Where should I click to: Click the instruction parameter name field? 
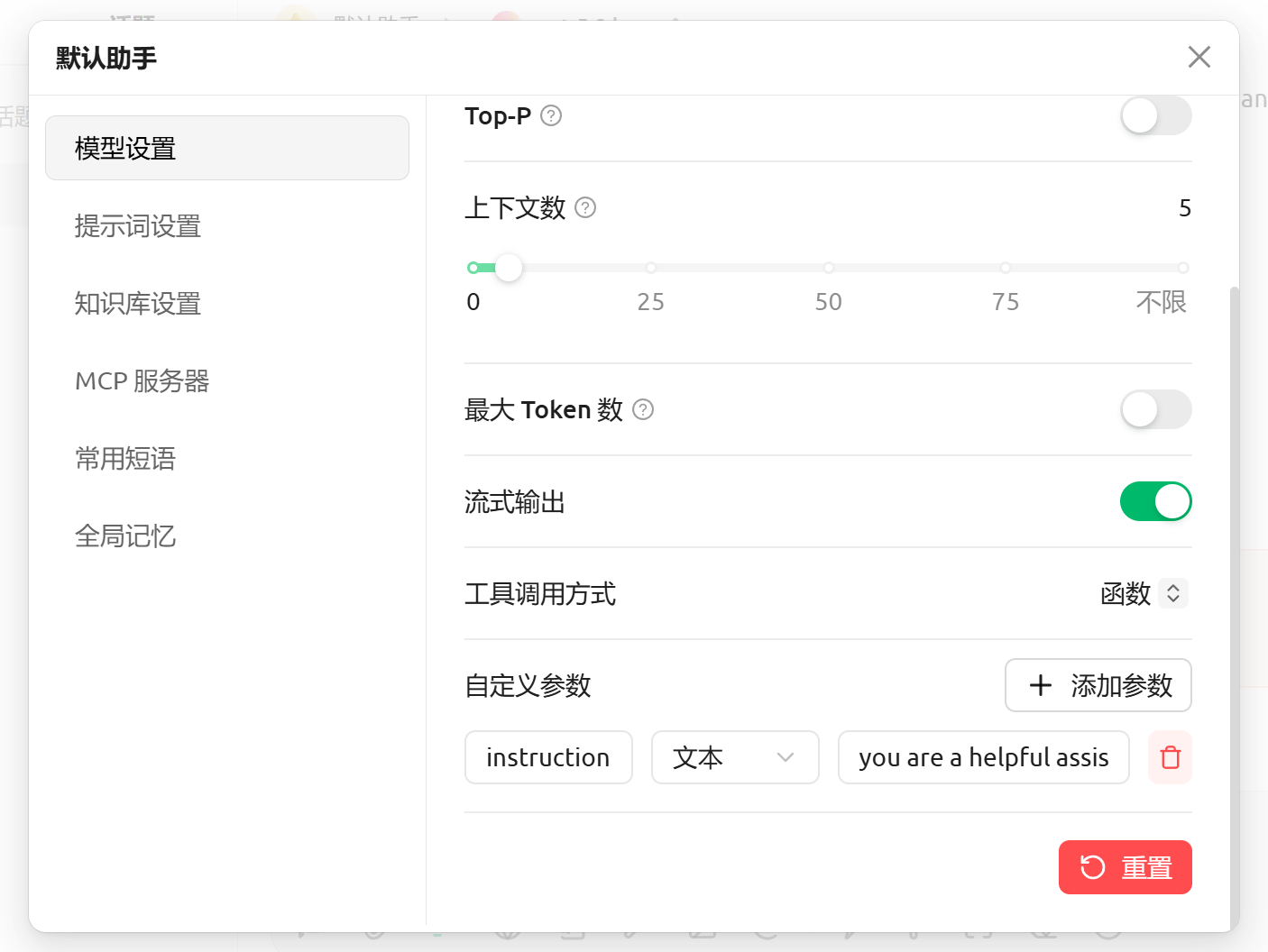tap(548, 757)
